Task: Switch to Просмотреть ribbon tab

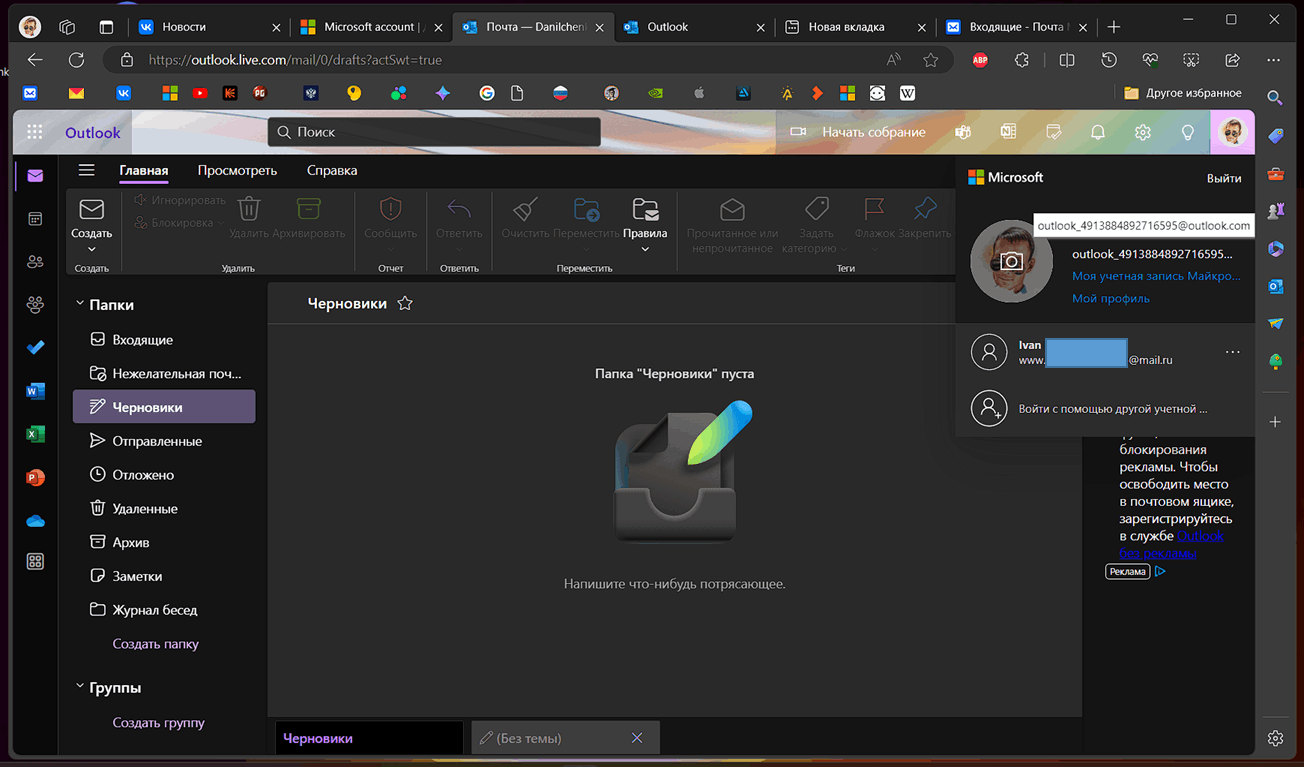Action: pyautogui.click(x=237, y=170)
